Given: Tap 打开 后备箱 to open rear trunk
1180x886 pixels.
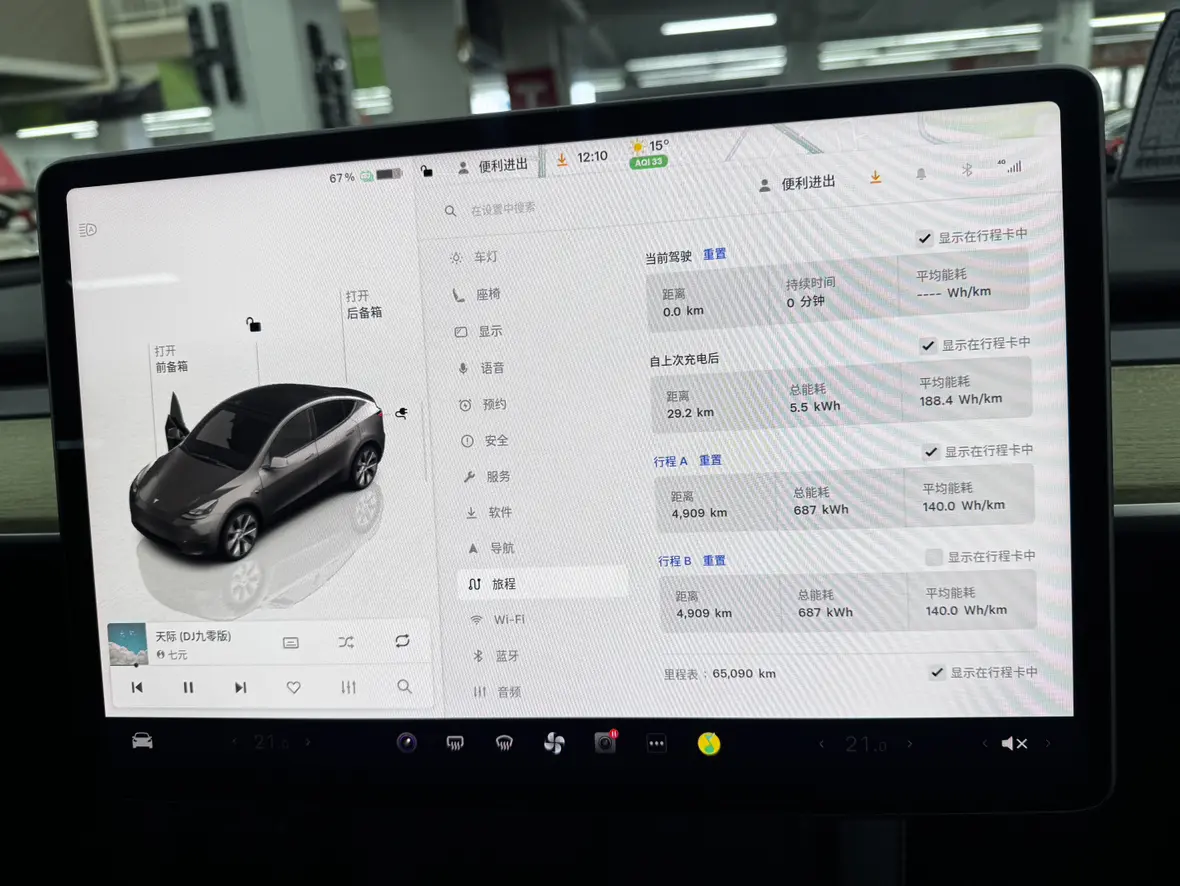Looking at the screenshot, I should point(363,305).
